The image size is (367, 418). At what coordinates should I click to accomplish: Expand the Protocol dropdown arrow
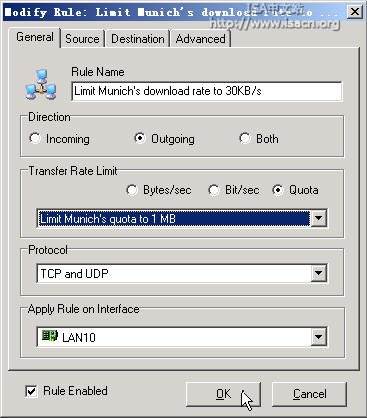click(x=318, y=273)
